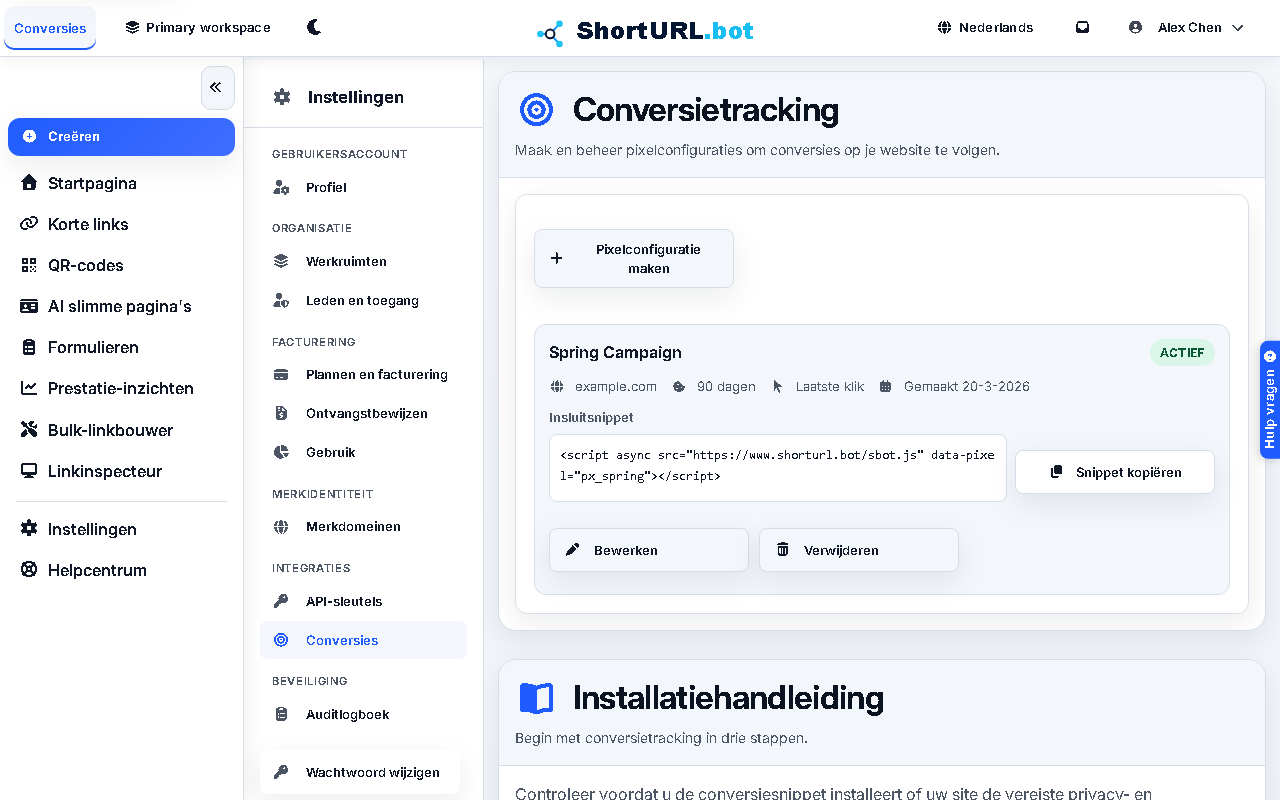Click the Spring Campaign title
This screenshot has height=800, width=1280.
pos(615,352)
